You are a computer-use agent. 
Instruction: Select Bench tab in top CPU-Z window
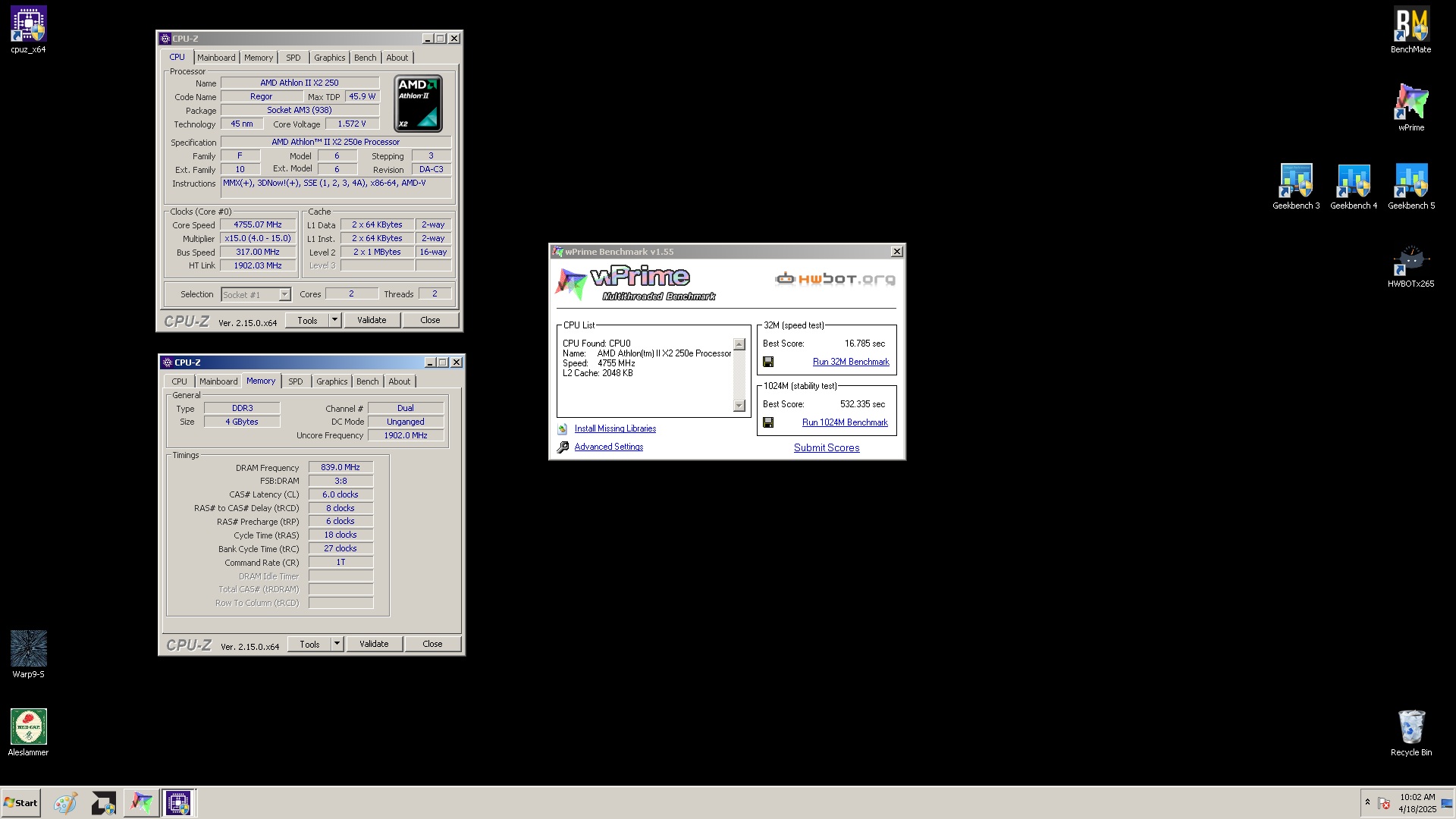tap(365, 58)
